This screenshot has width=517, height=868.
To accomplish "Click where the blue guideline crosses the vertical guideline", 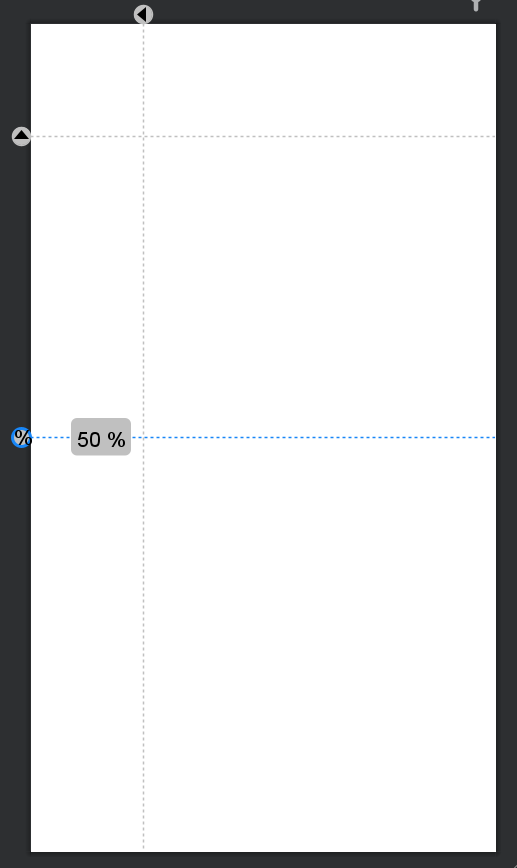I will [143, 437].
